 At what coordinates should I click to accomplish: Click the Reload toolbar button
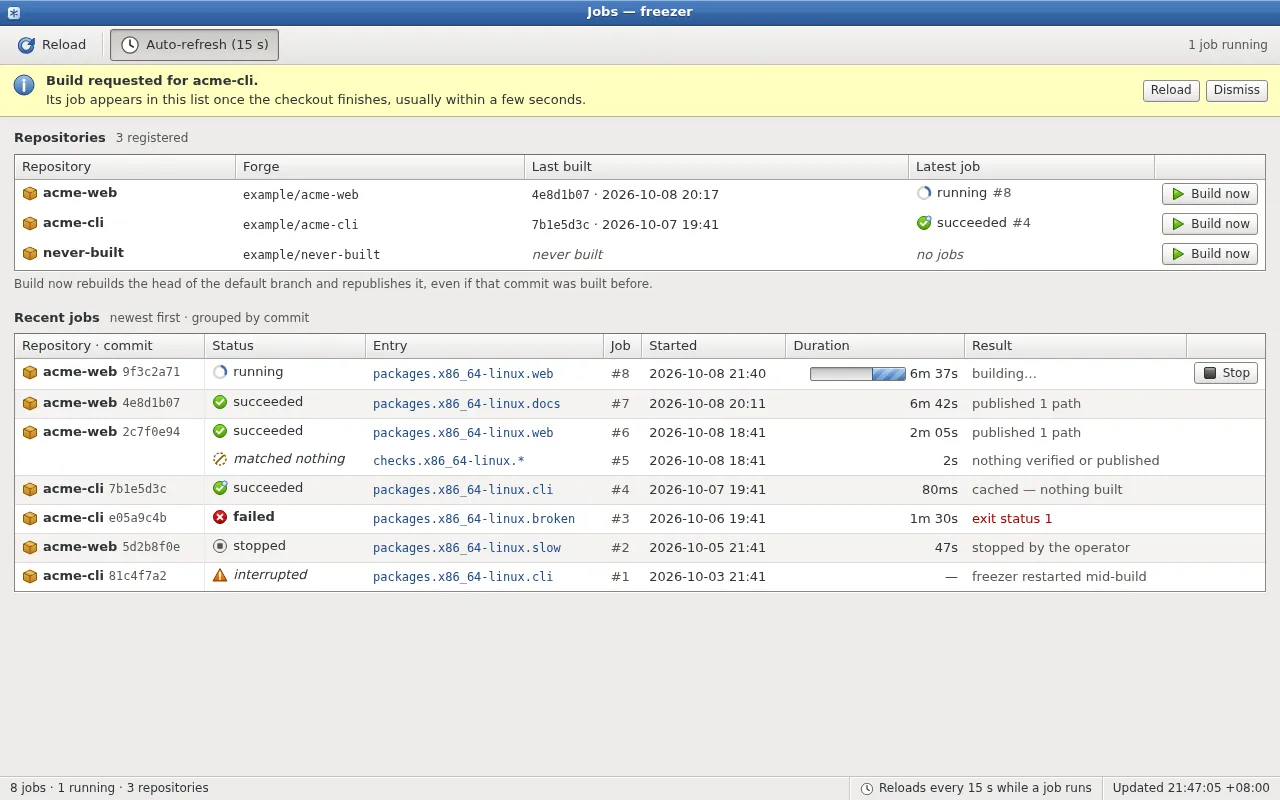(x=52, y=45)
